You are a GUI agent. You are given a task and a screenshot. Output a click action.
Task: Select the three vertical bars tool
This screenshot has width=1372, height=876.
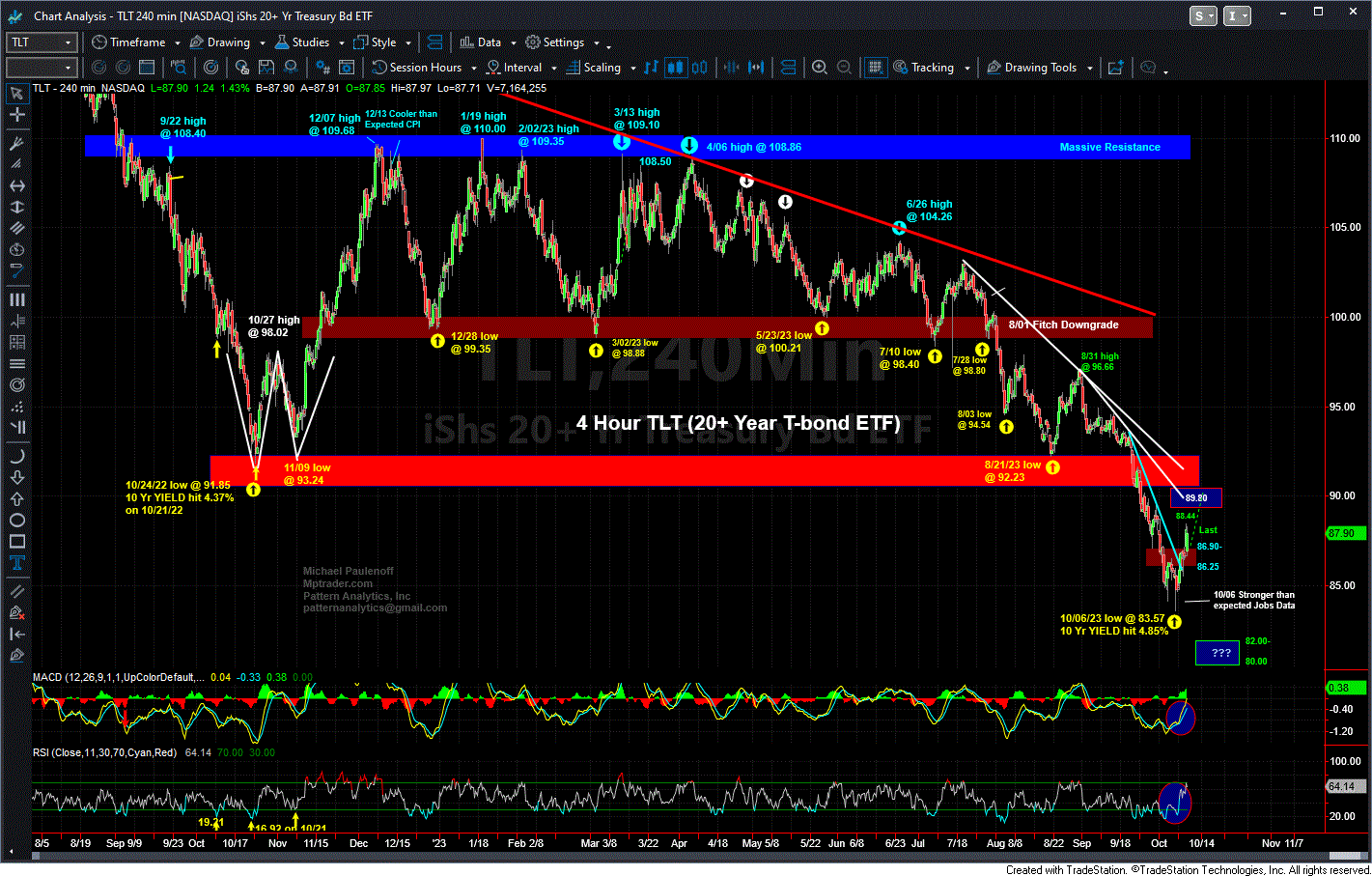pos(16,299)
